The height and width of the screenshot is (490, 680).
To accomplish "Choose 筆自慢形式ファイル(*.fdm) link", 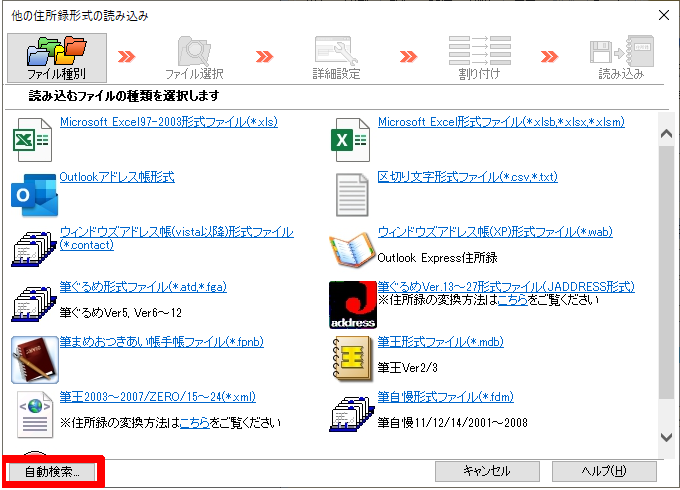I will click(x=445, y=396).
